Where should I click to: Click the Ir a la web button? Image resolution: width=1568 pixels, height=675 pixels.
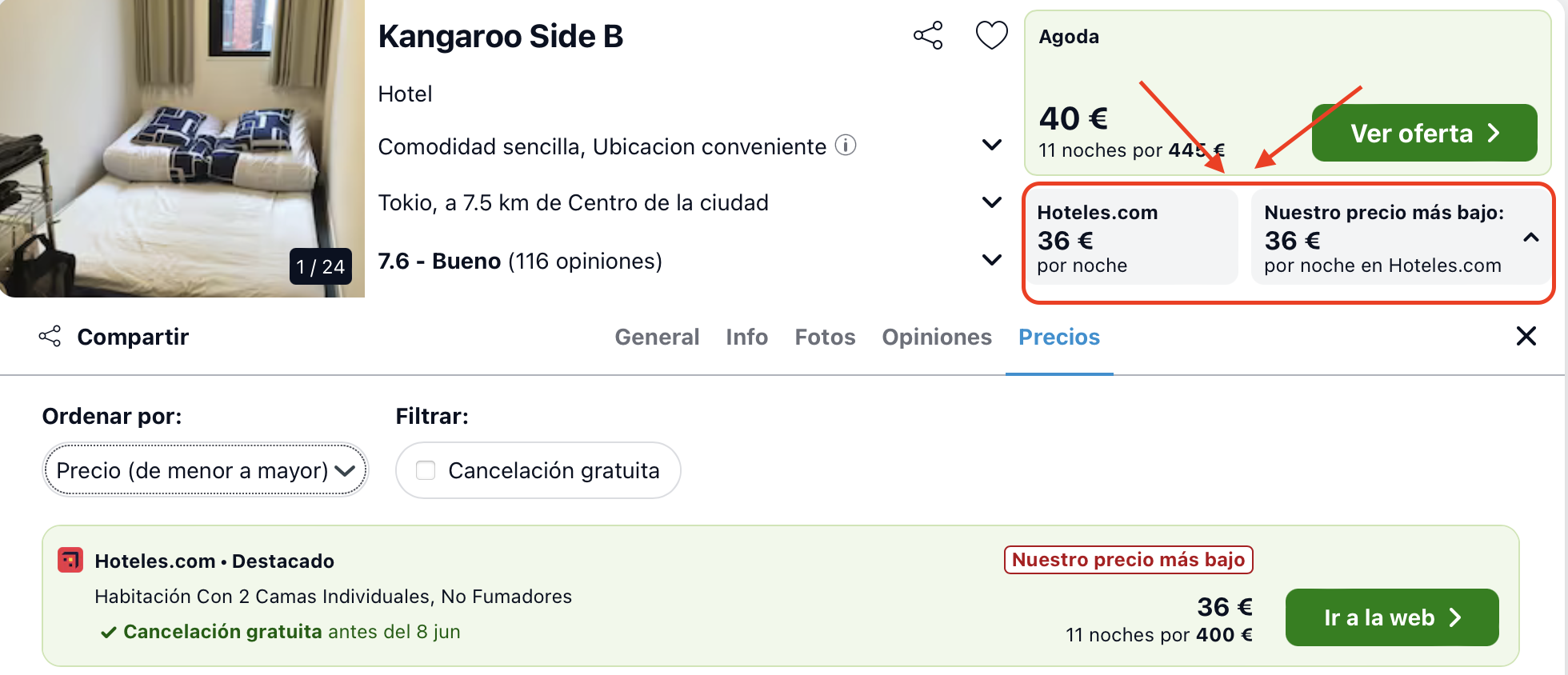[1392, 617]
